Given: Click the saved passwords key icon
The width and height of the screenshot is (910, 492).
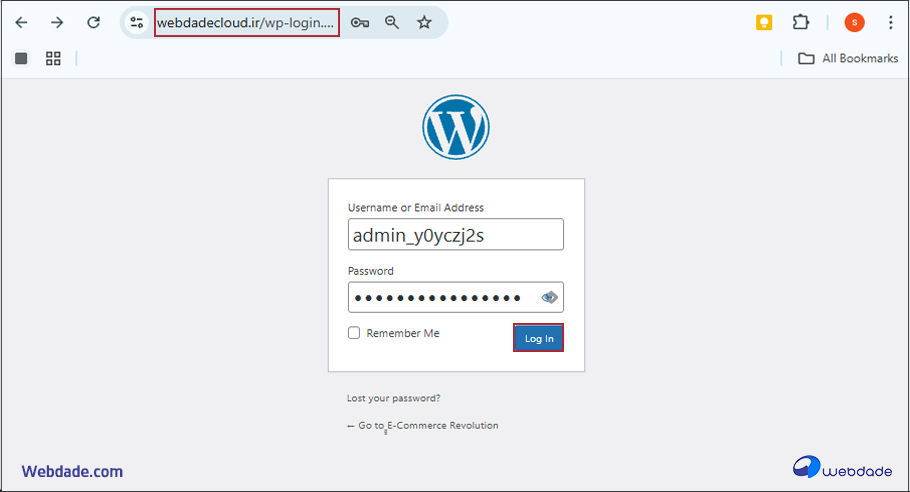Looking at the screenshot, I should [x=360, y=22].
